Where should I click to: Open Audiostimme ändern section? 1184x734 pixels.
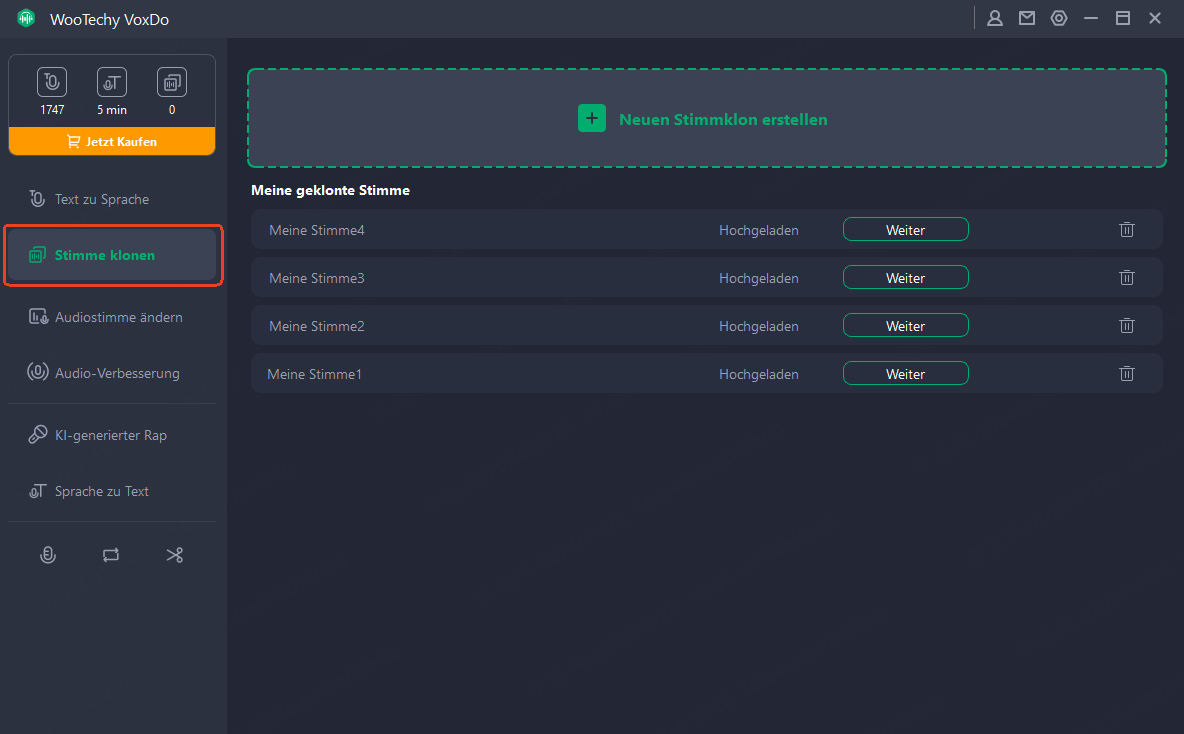point(118,317)
